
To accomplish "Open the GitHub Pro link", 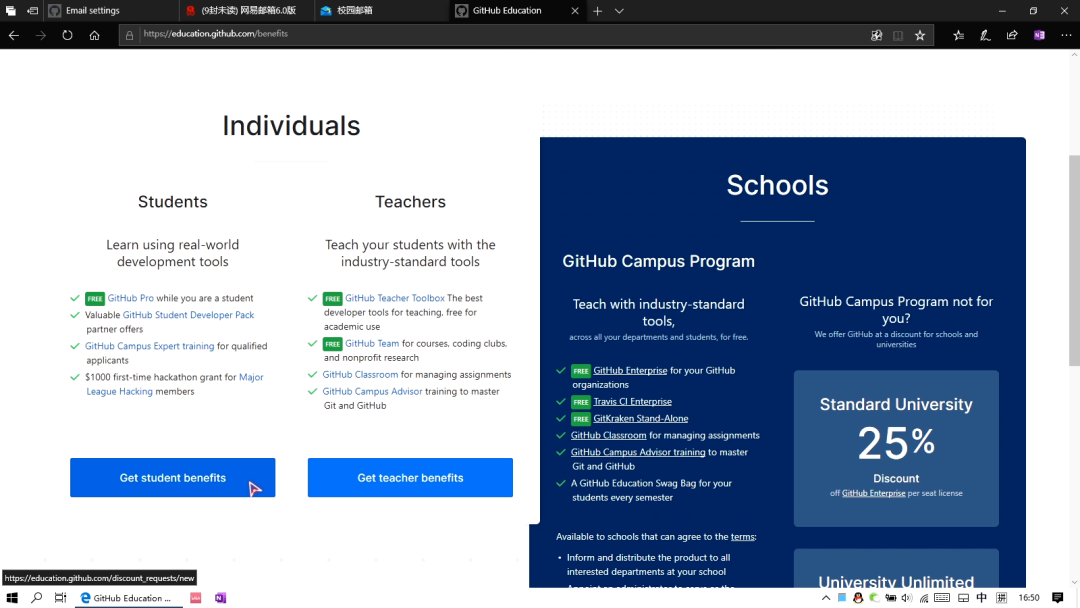I will tap(130, 298).
